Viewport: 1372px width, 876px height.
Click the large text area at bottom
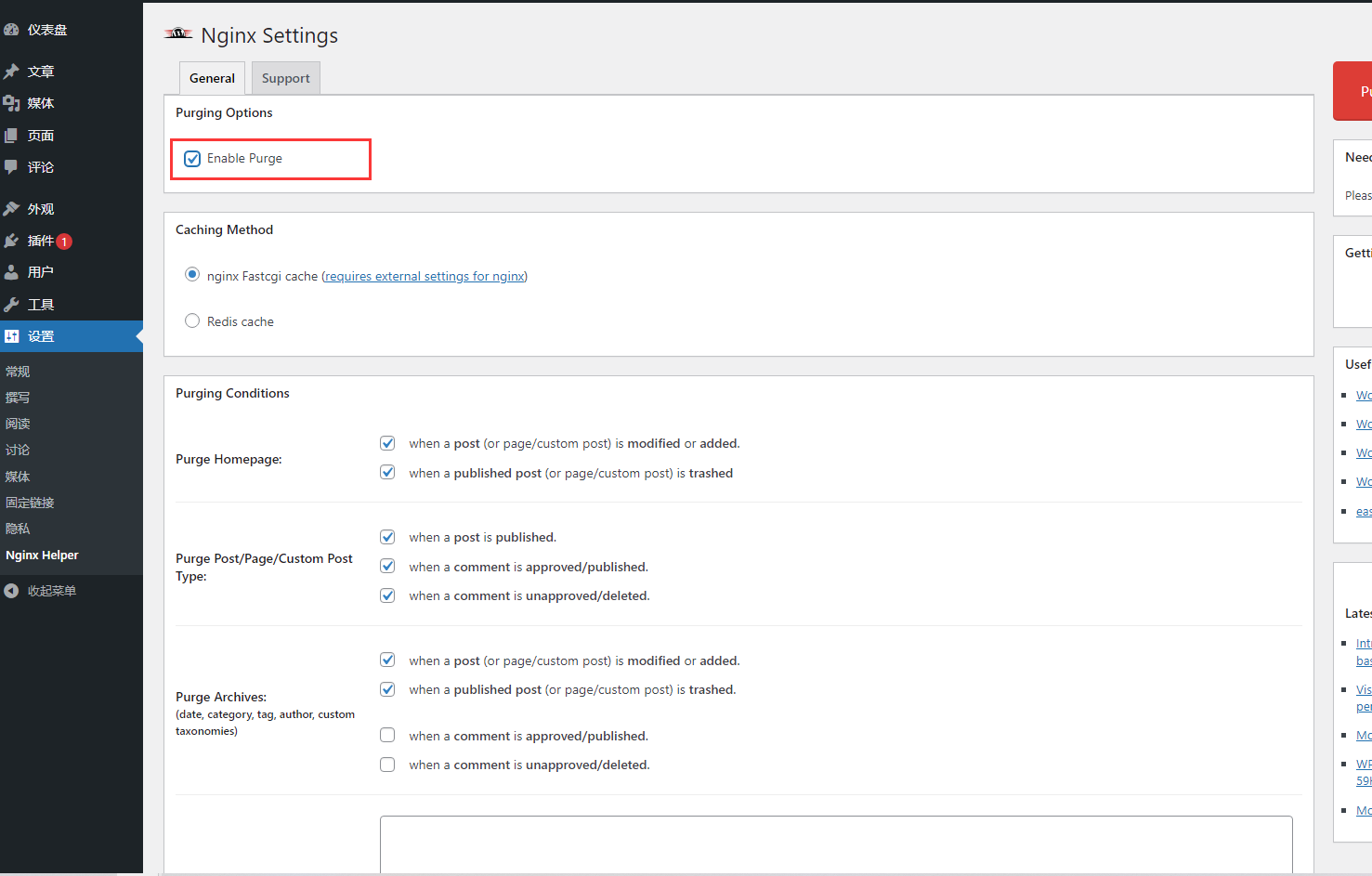coord(836,844)
